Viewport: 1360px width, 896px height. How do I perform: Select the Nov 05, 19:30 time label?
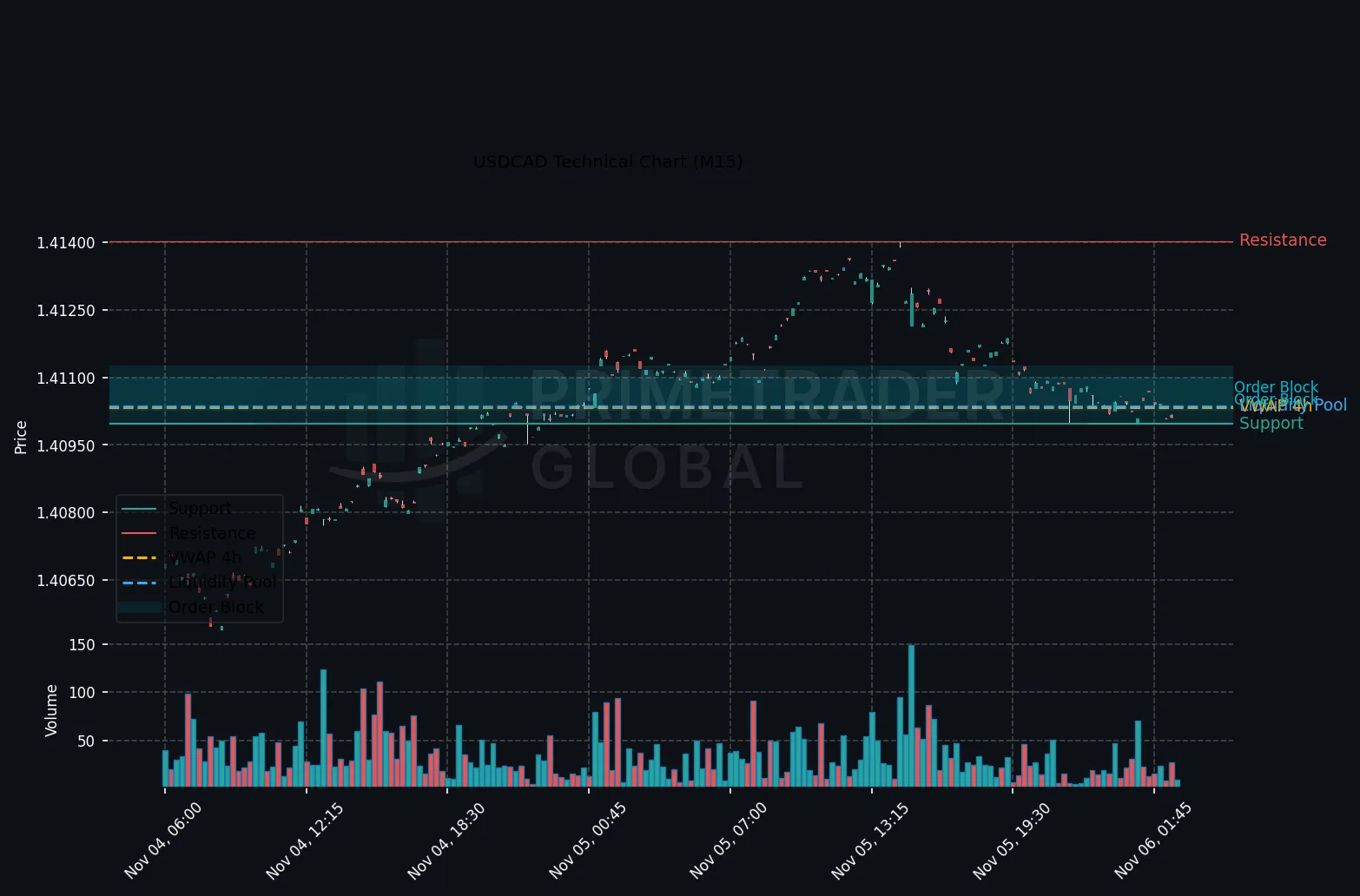pyautogui.click(x=1011, y=840)
